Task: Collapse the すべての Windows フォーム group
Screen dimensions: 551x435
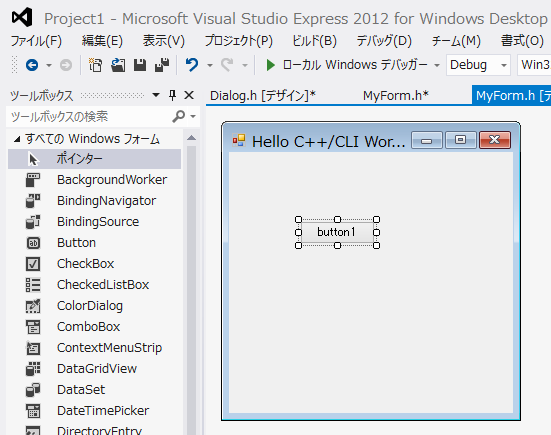Action: (17, 139)
